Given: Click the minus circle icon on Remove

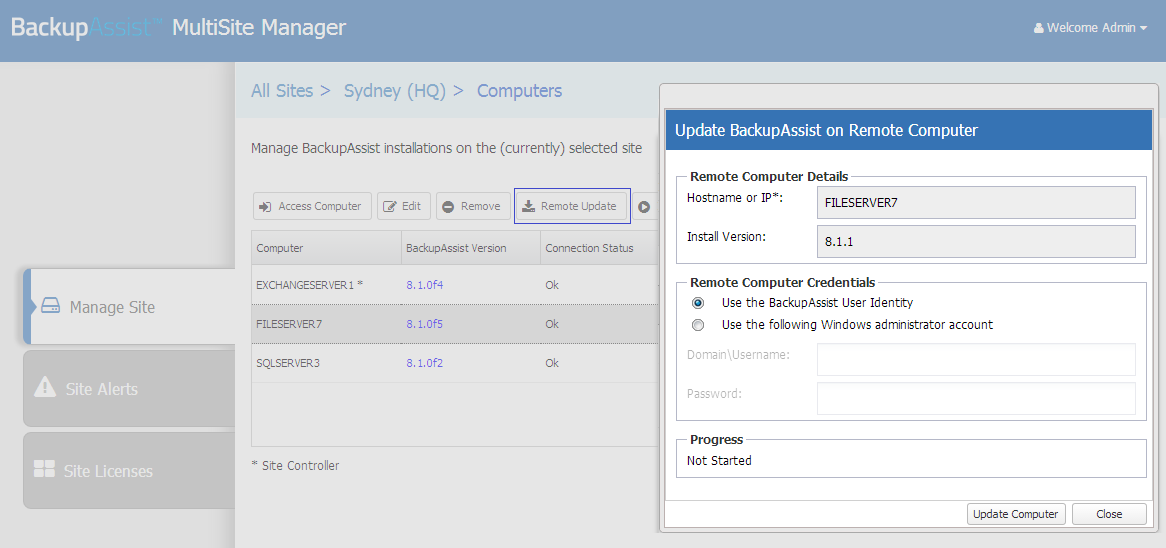Looking at the screenshot, I should [x=448, y=207].
